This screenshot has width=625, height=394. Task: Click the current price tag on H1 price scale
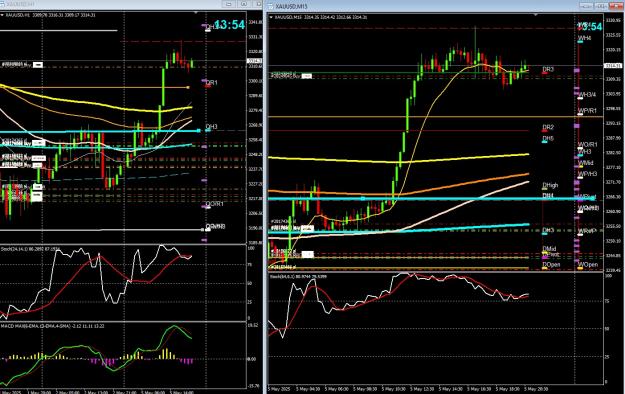(254, 61)
